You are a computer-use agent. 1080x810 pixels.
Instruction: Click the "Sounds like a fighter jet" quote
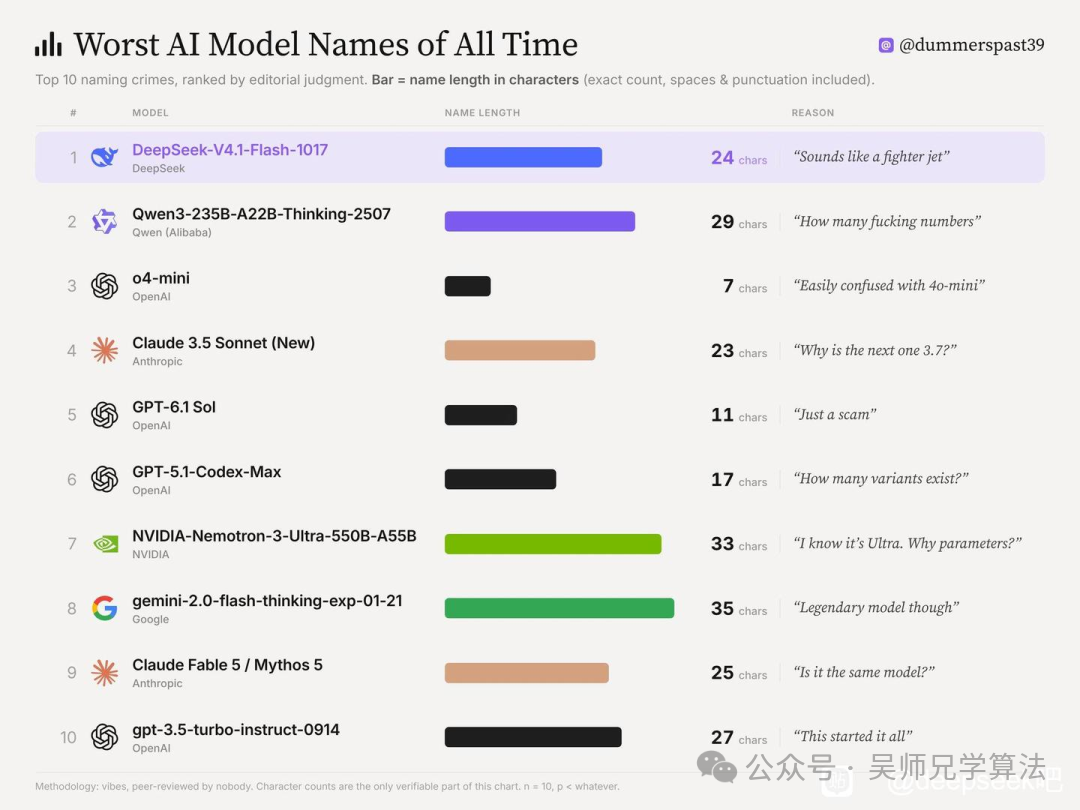[871, 157]
